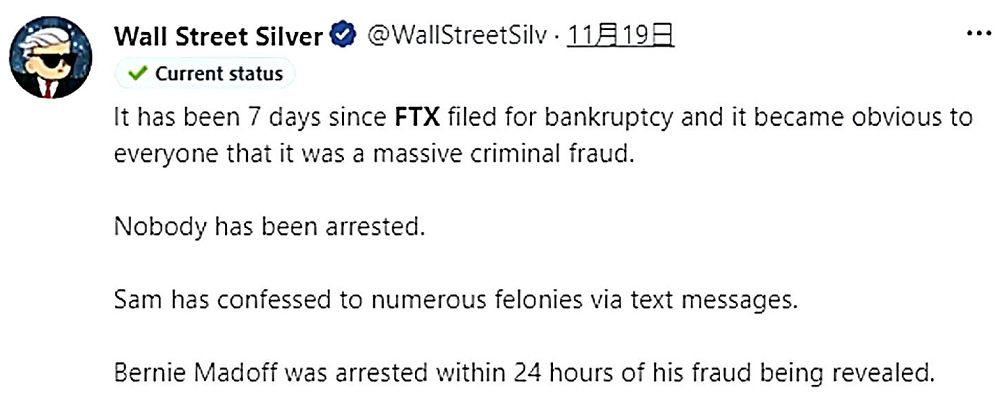
Task: Click the tweet line starting "It has been 7 days"
Action: coord(540,118)
